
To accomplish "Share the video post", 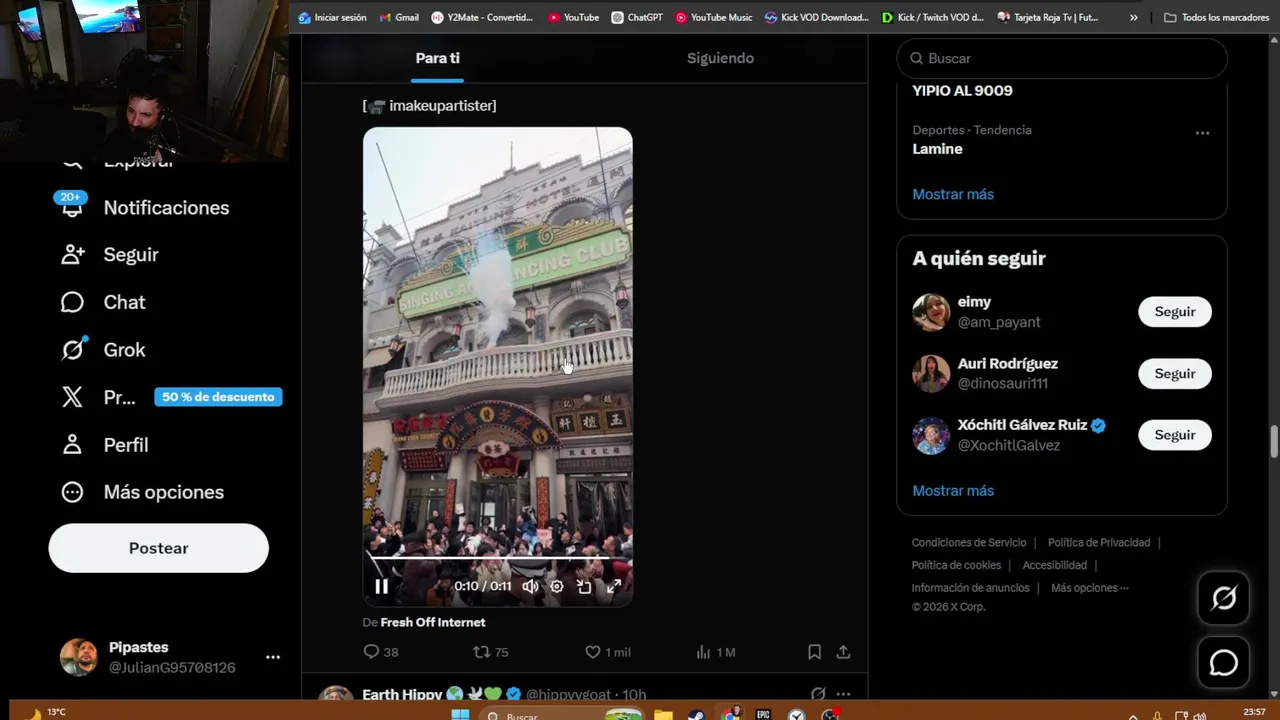I will [843, 652].
